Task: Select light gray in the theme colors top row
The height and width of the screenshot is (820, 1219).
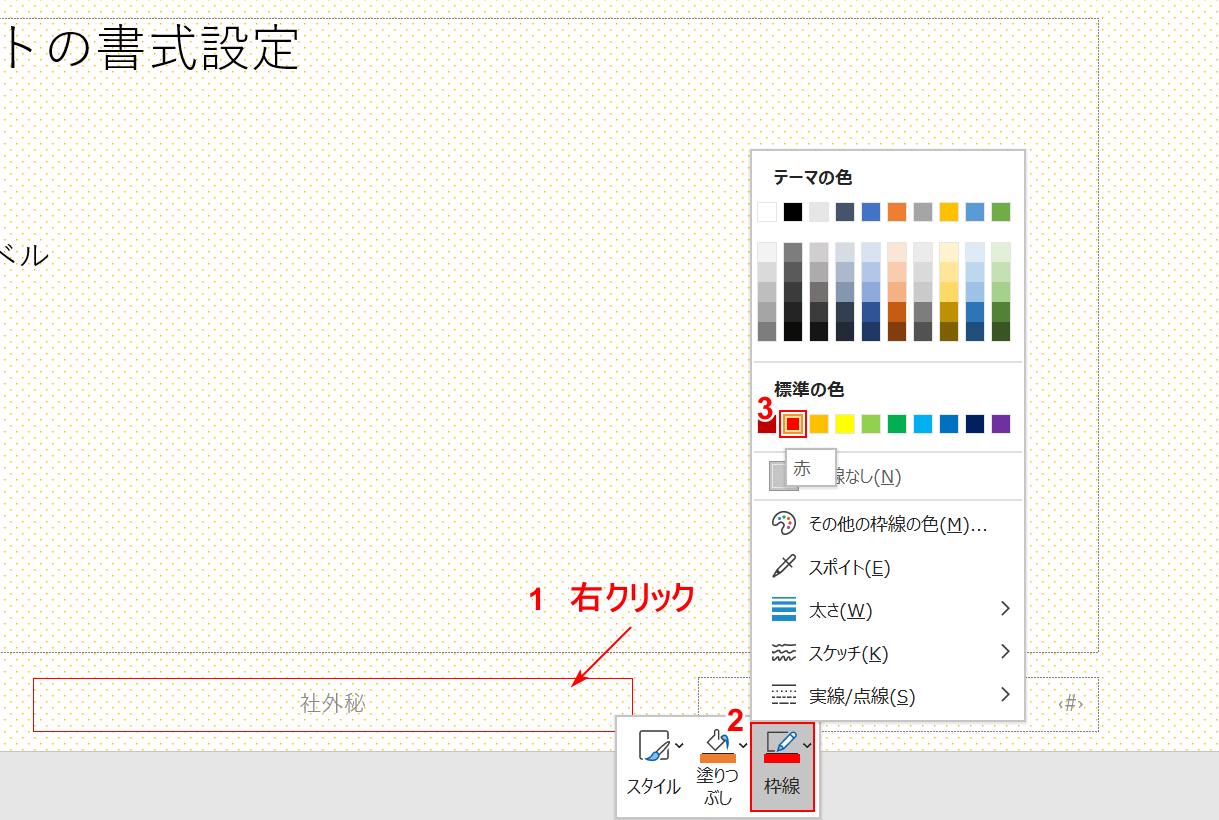Action: 819,212
